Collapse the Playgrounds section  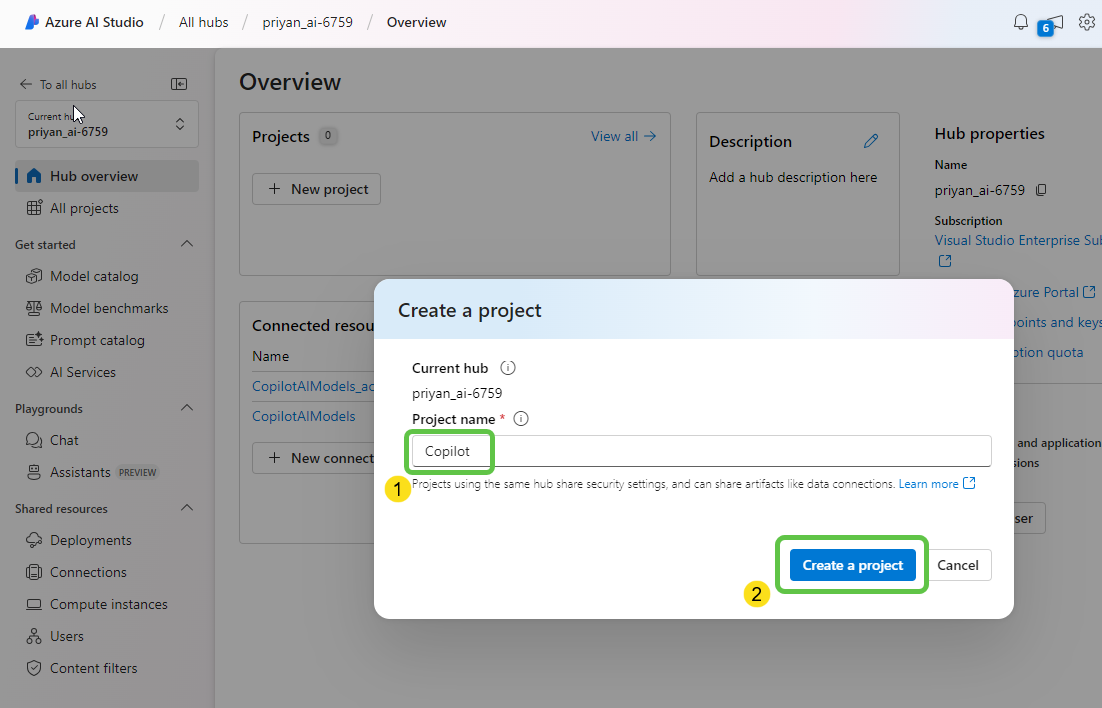[186, 408]
